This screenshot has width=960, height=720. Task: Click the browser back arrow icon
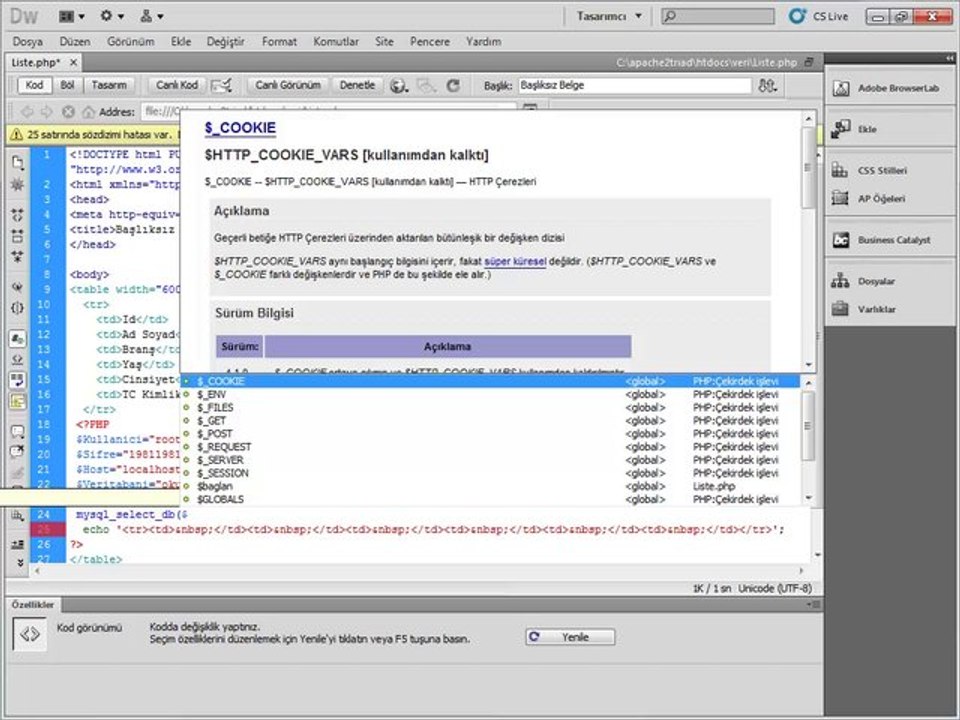tap(27, 112)
